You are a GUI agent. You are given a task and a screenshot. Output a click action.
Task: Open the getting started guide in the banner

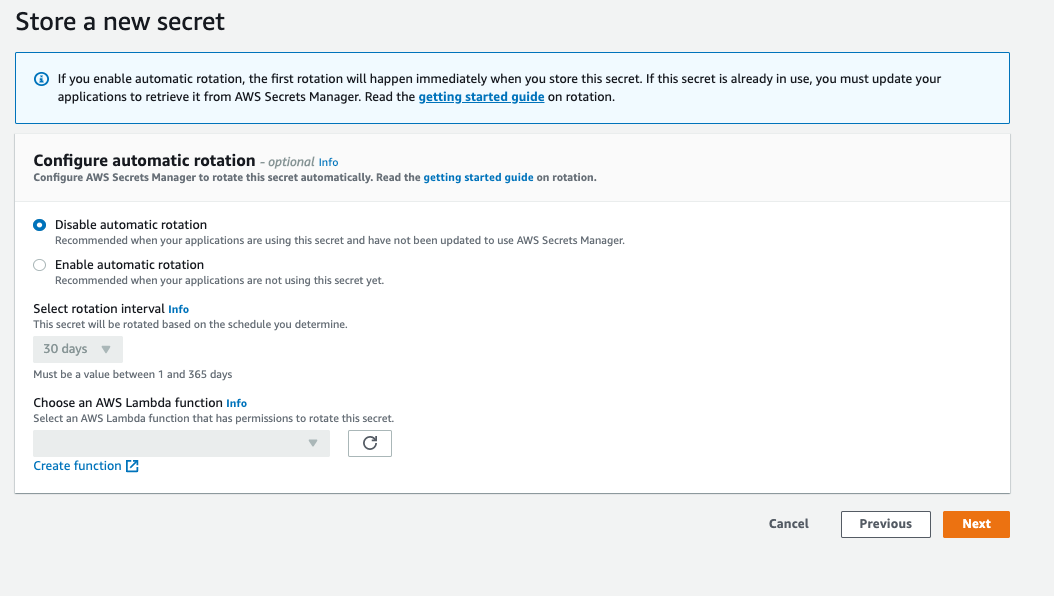click(x=481, y=96)
